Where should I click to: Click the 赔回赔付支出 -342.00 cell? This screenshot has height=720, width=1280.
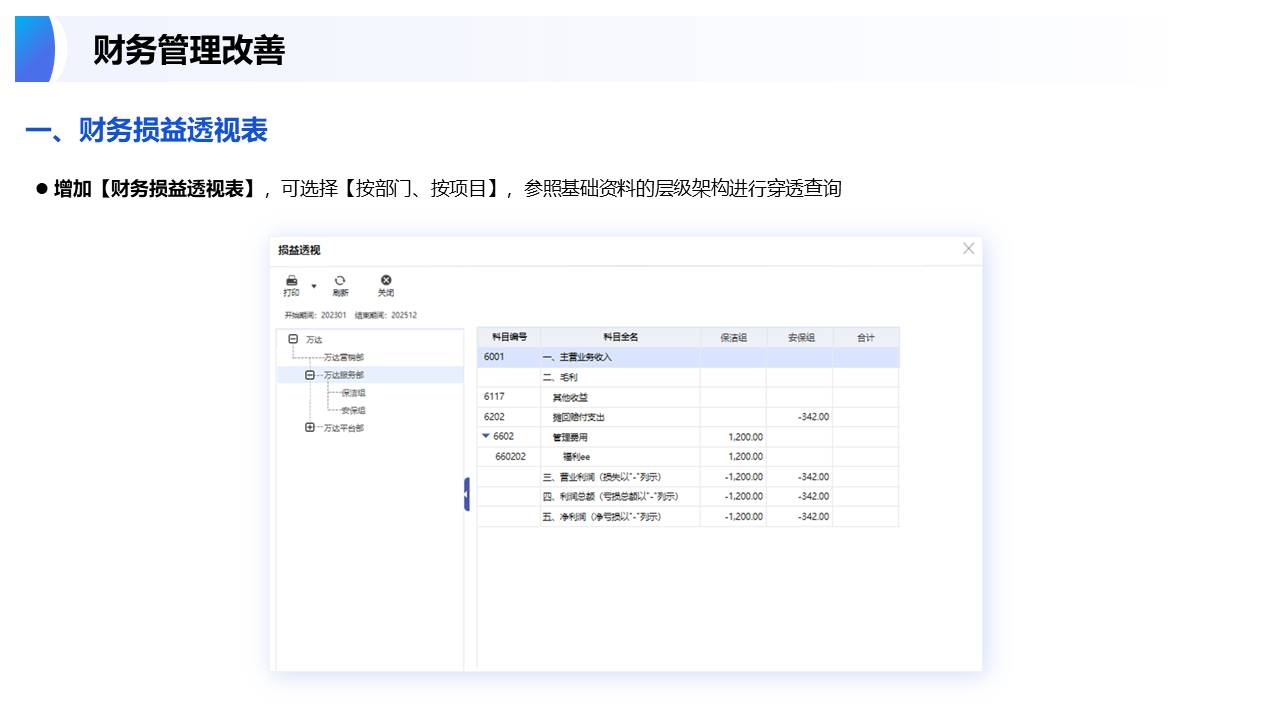click(799, 417)
